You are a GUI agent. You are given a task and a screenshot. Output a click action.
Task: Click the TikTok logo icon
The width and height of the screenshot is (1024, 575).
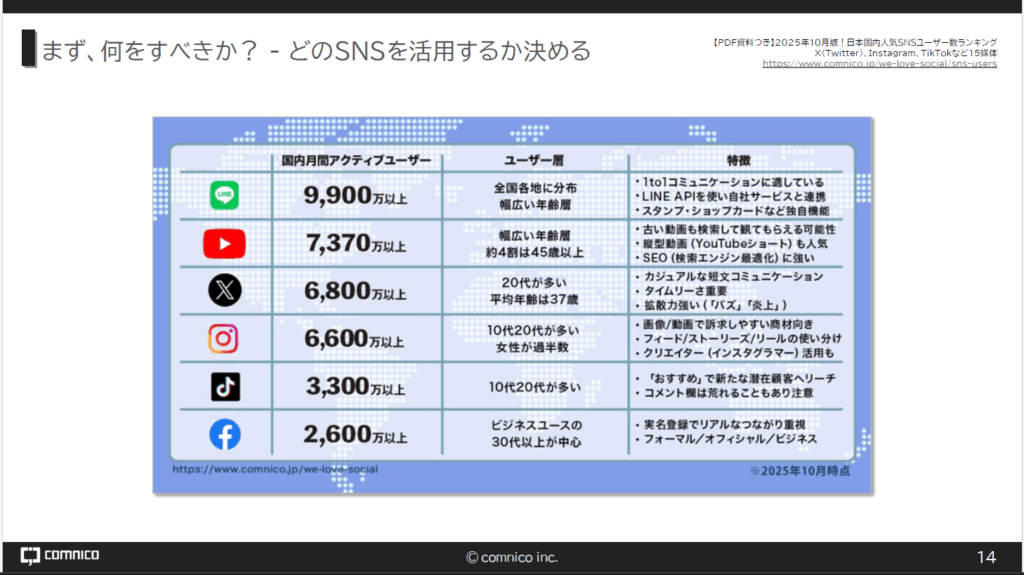(225, 386)
